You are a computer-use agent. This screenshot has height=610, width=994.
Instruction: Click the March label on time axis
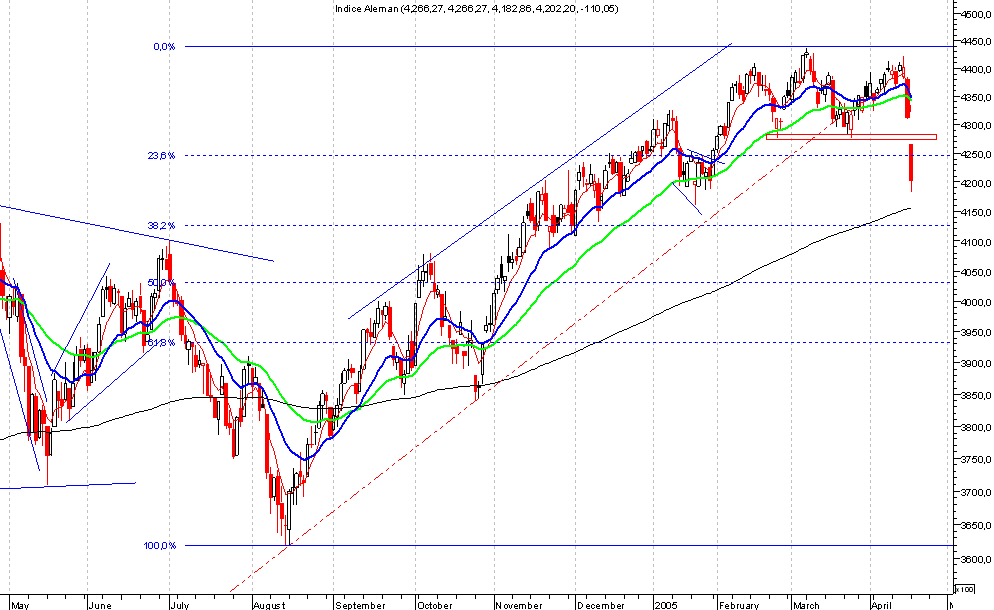click(x=805, y=605)
